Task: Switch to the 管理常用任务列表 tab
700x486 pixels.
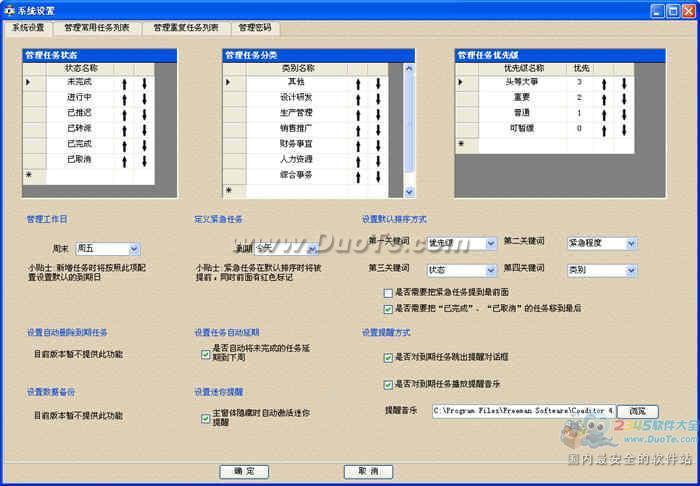Action: 96,28
